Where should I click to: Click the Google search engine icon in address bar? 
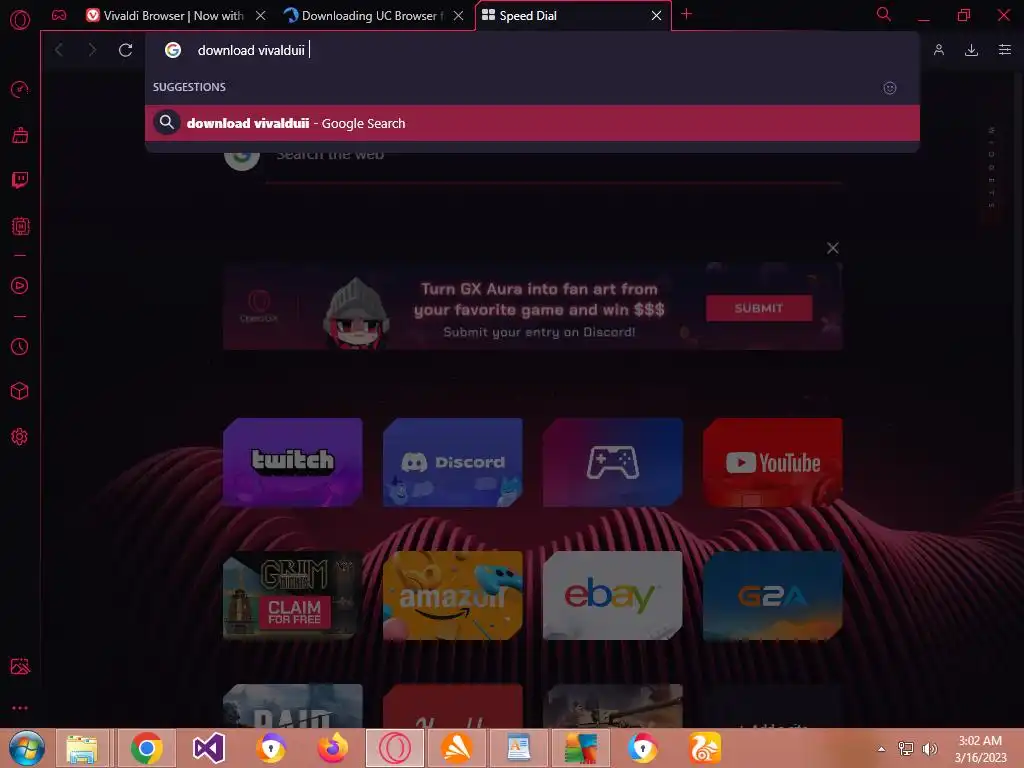tap(172, 50)
